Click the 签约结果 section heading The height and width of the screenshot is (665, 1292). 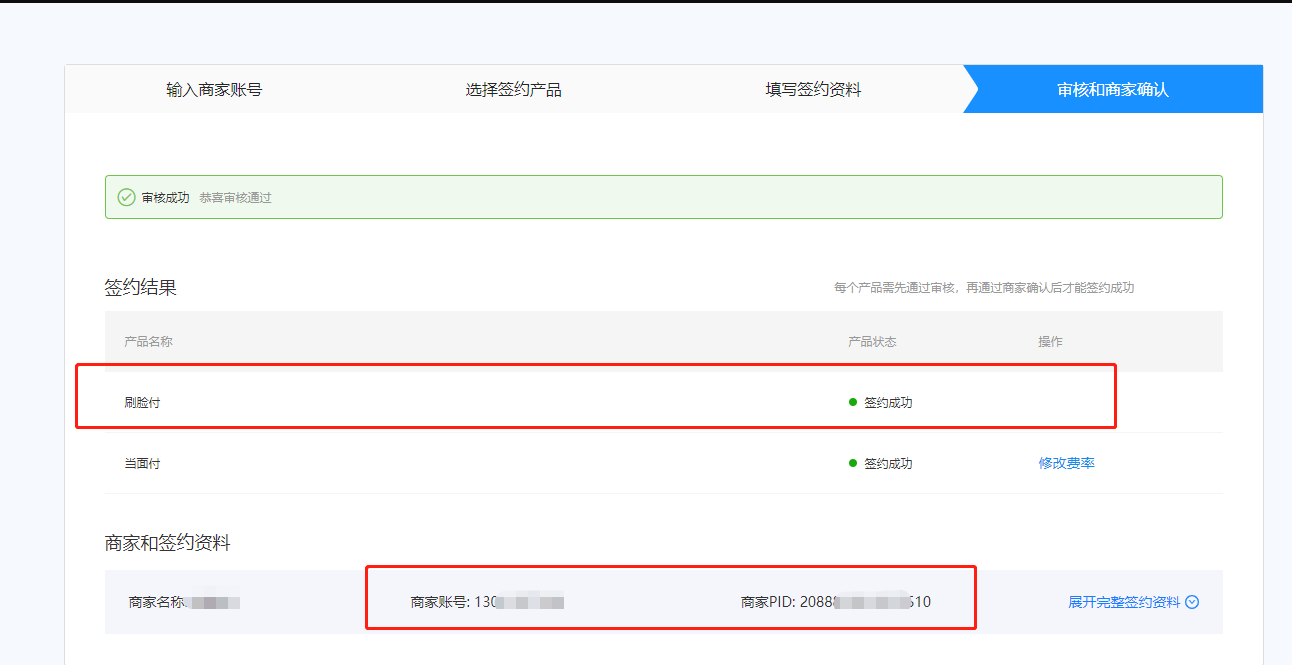coord(141,287)
